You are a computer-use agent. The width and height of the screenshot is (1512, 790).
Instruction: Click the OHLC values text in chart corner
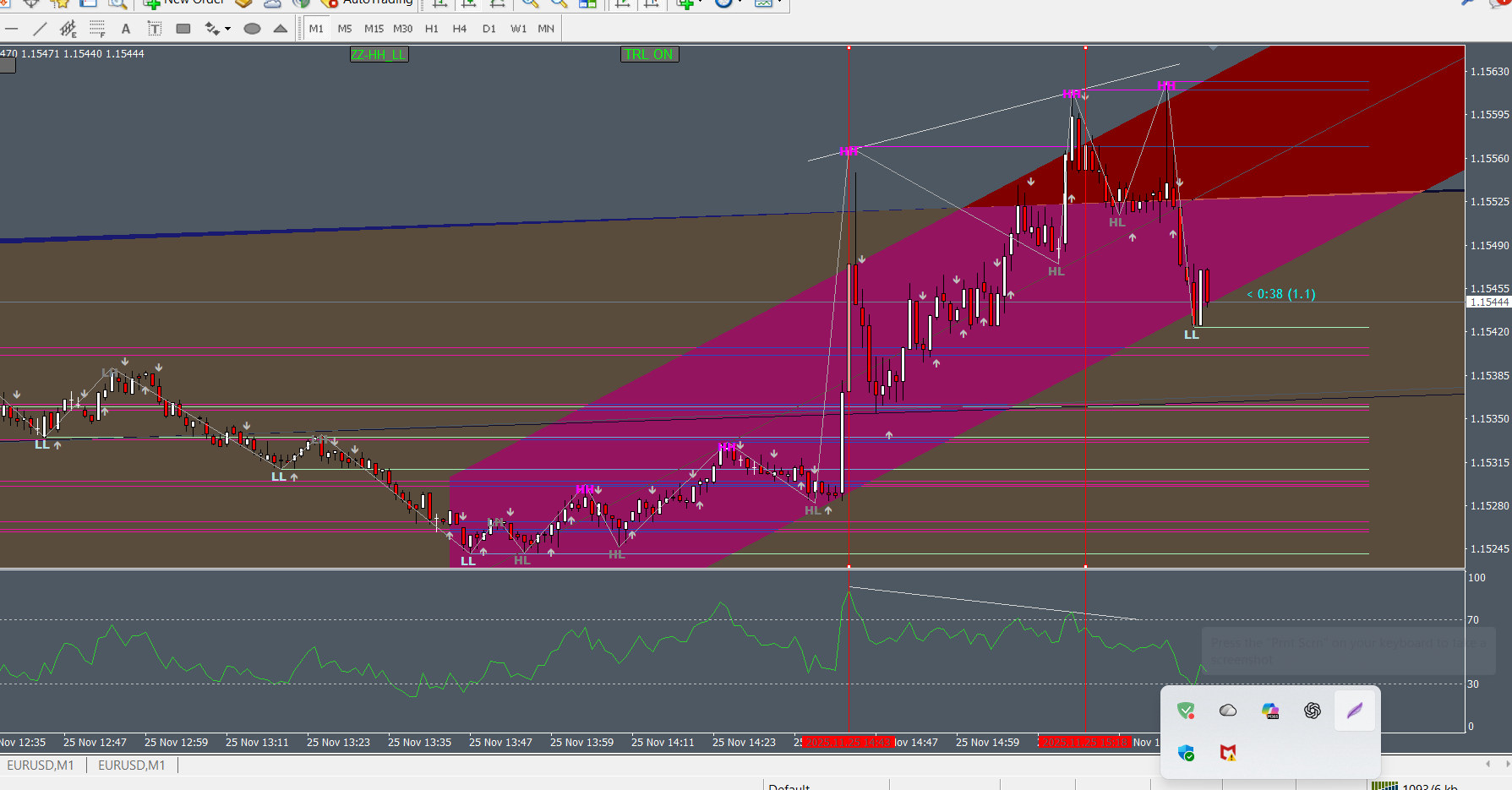click(72, 53)
